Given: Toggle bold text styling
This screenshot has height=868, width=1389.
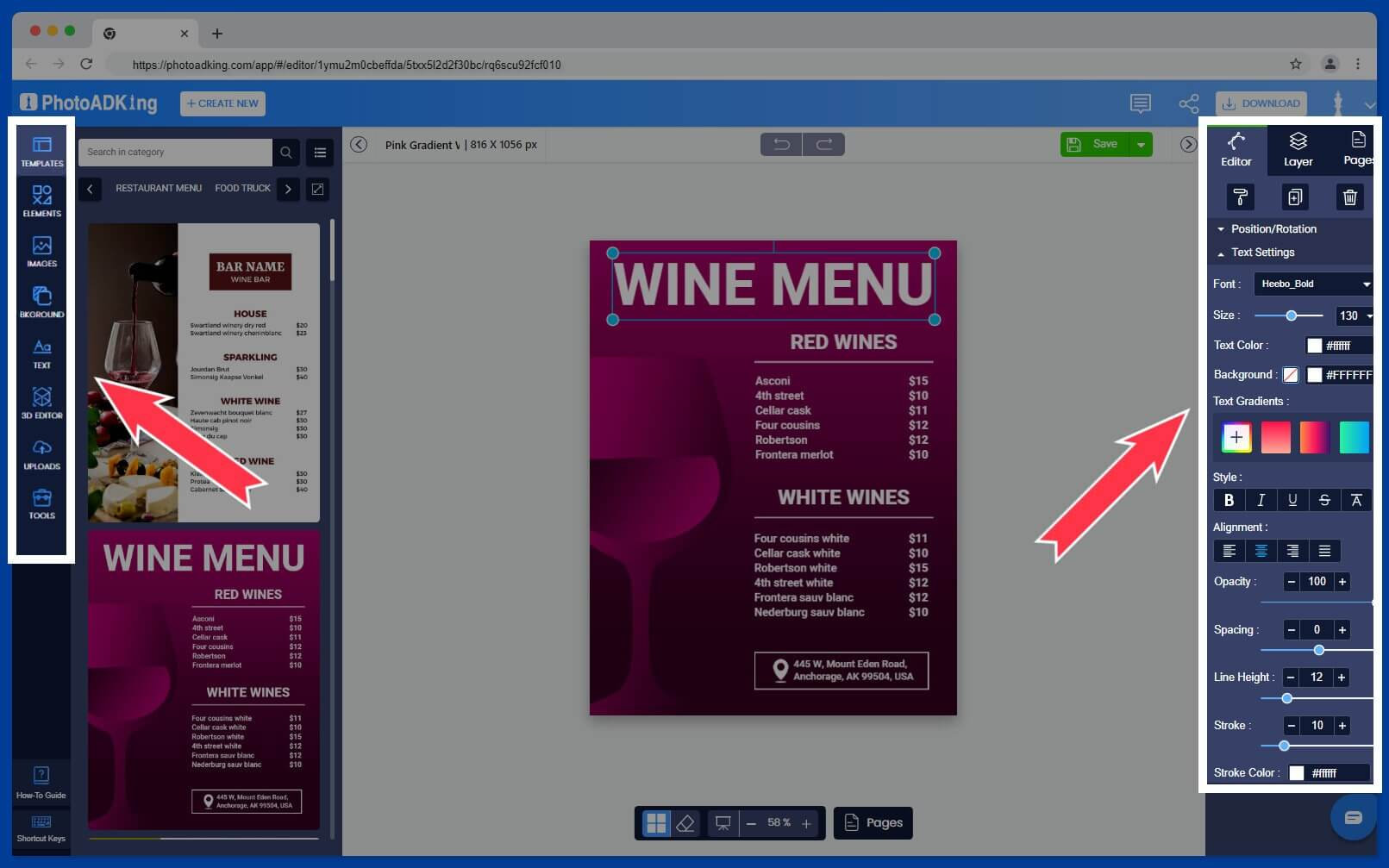Looking at the screenshot, I should point(1228,500).
